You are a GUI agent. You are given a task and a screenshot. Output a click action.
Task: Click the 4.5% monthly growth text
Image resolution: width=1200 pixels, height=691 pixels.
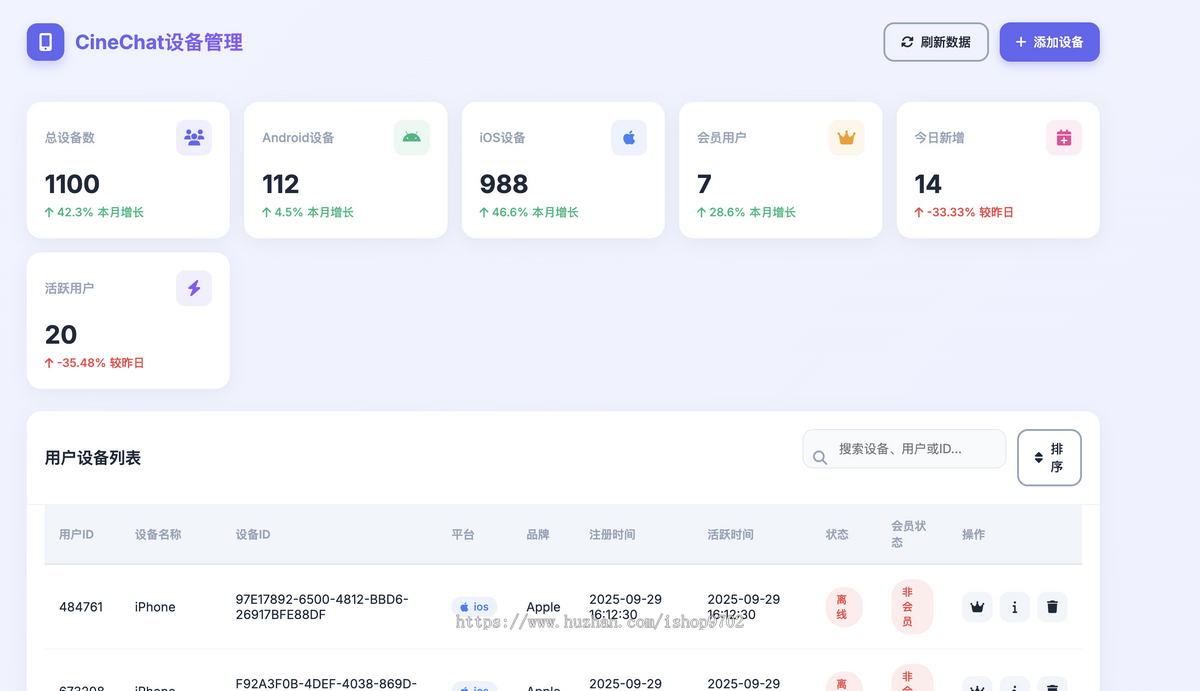click(308, 212)
